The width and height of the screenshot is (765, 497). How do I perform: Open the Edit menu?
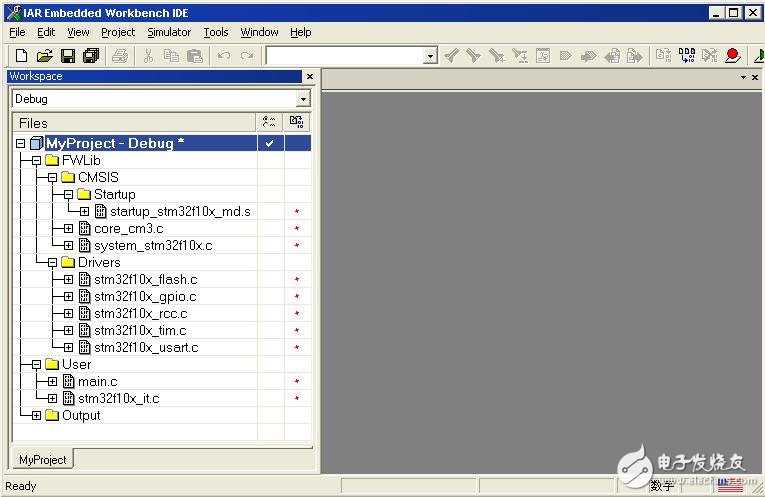tap(46, 32)
